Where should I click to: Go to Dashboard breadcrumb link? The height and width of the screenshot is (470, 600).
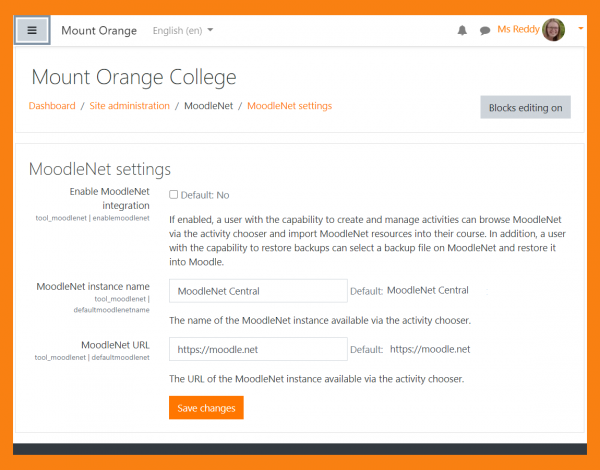click(x=52, y=106)
